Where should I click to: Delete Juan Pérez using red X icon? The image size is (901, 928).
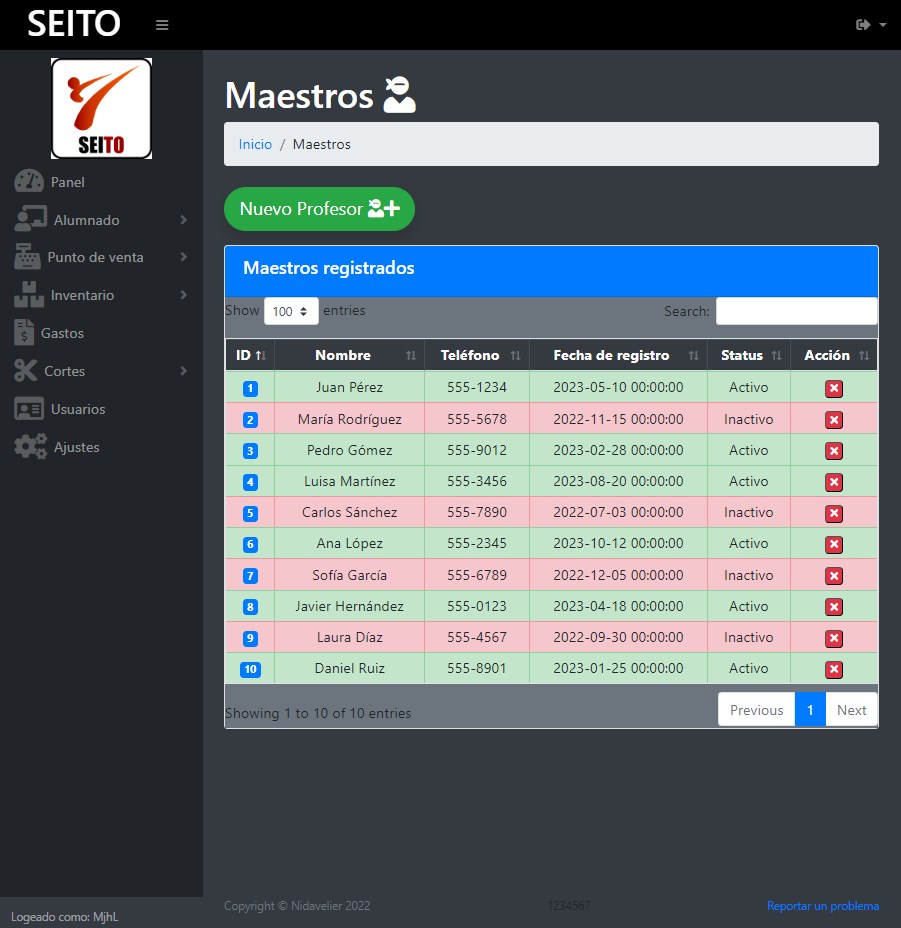(x=834, y=389)
